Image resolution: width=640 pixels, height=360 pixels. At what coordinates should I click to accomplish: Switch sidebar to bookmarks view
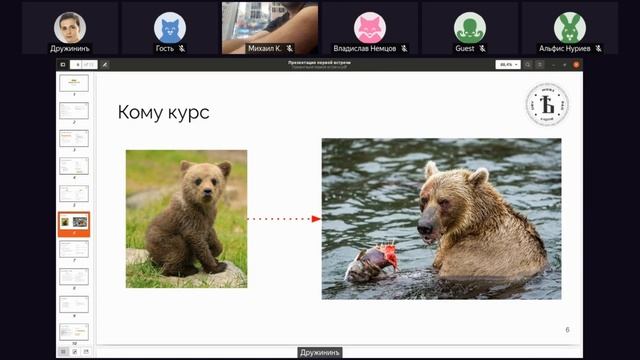point(86,351)
